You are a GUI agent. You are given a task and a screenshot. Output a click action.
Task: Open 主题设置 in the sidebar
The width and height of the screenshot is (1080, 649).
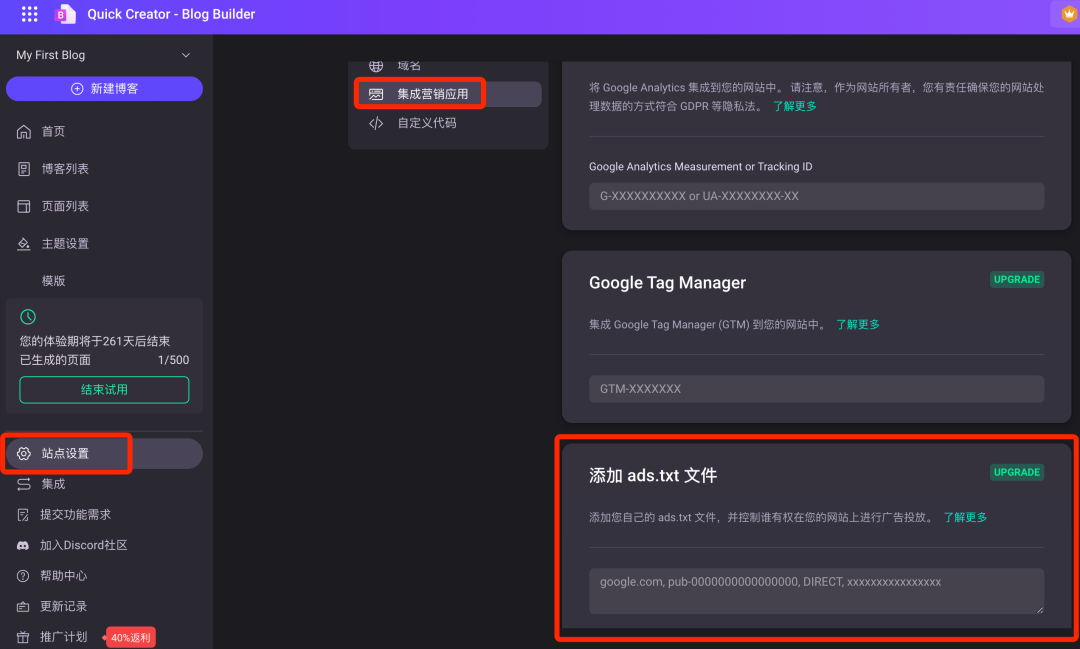65,243
